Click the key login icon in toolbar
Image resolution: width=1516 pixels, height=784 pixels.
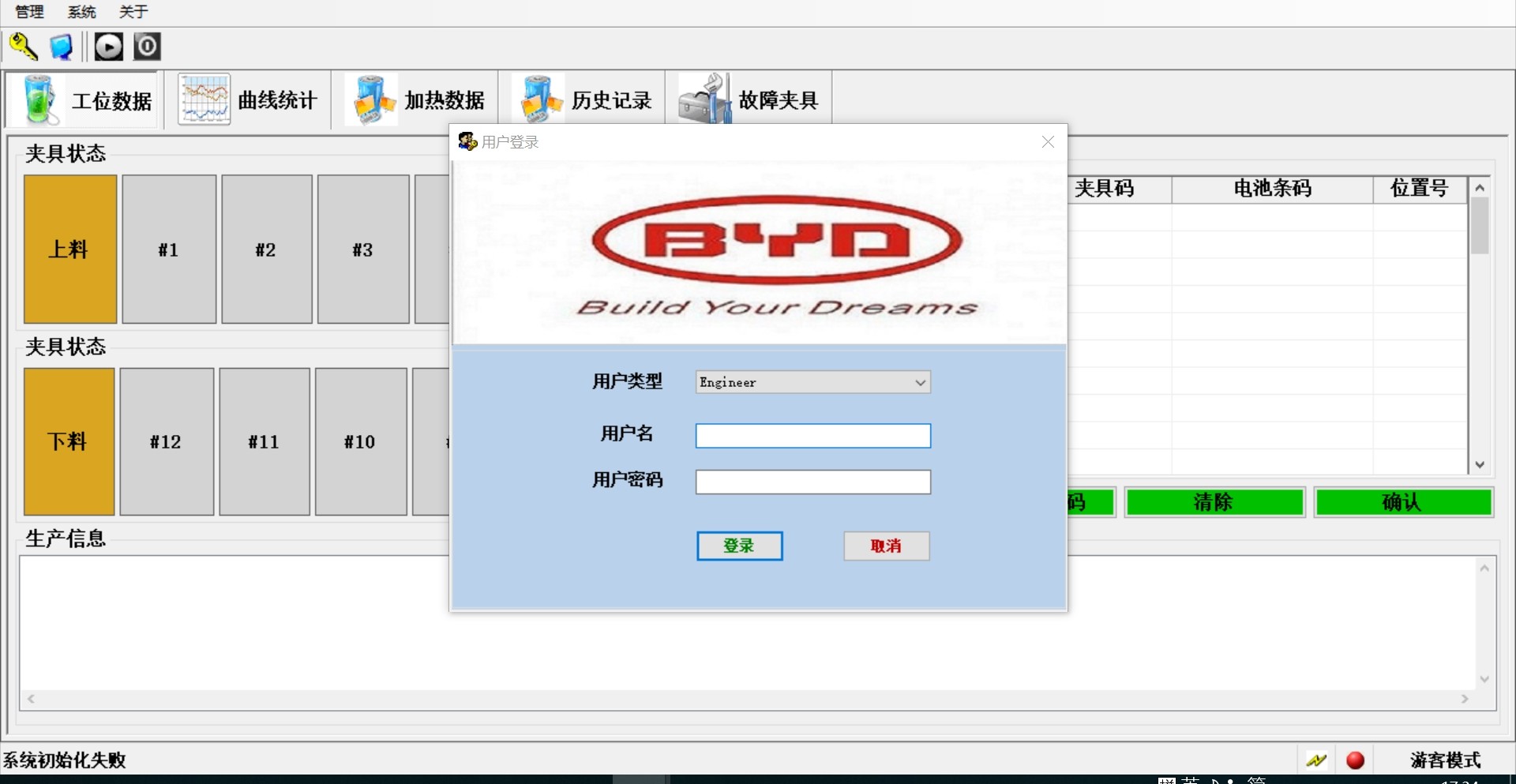coord(23,47)
